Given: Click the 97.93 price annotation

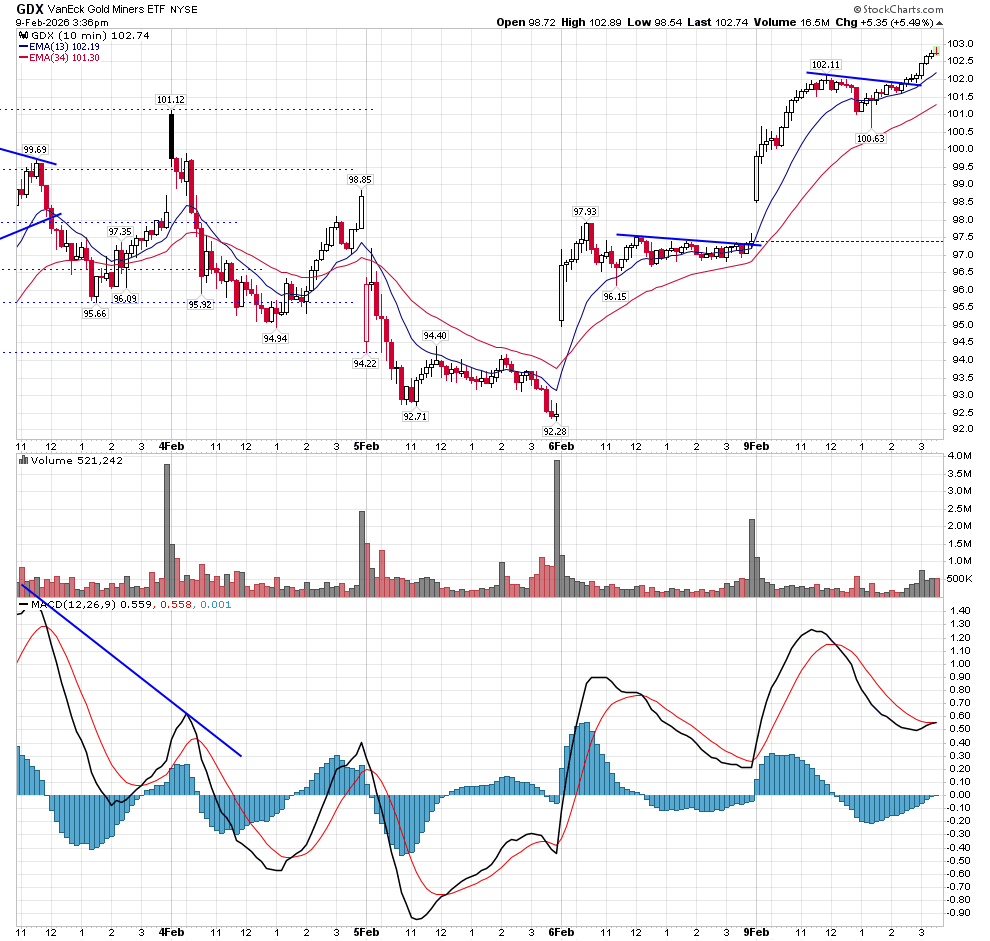Looking at the screenshot, I should tap(585, 211).
